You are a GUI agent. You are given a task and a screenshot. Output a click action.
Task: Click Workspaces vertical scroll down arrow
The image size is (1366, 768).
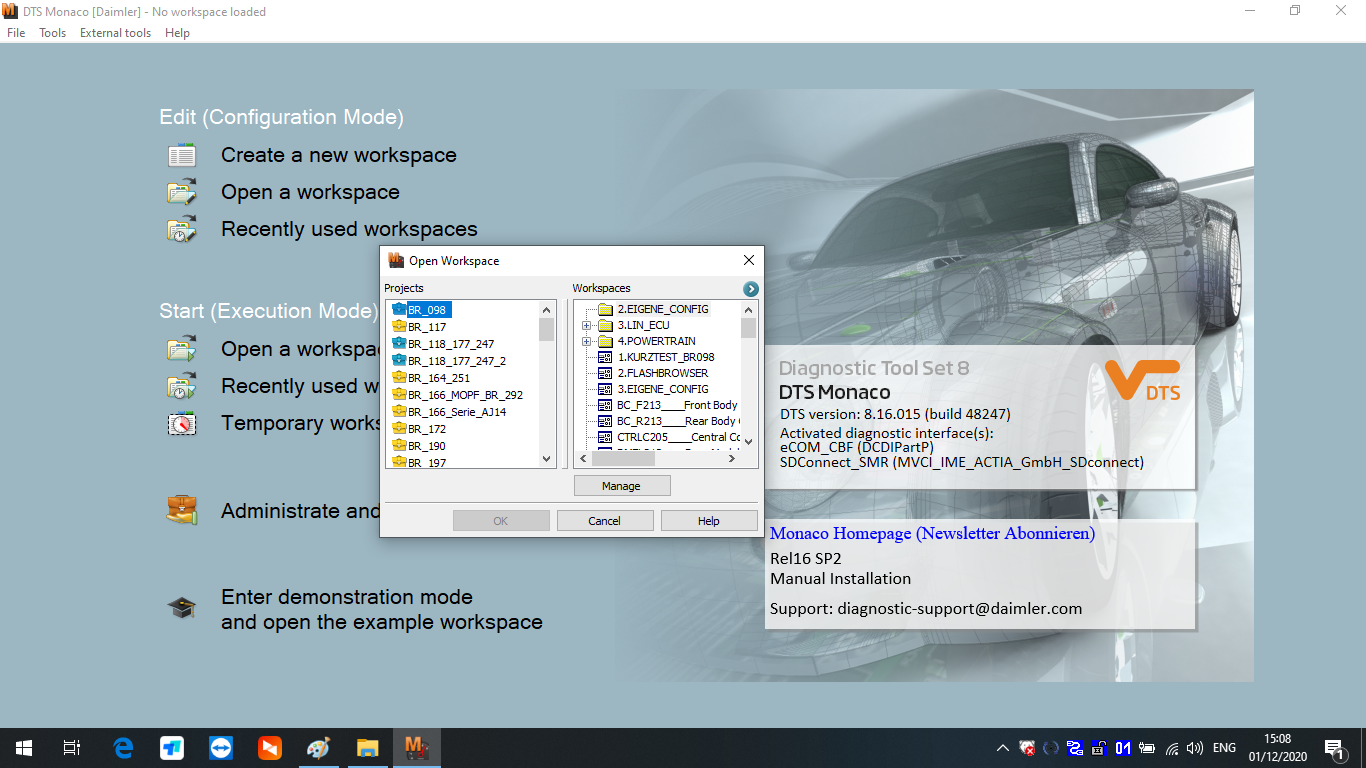(749, 441)
